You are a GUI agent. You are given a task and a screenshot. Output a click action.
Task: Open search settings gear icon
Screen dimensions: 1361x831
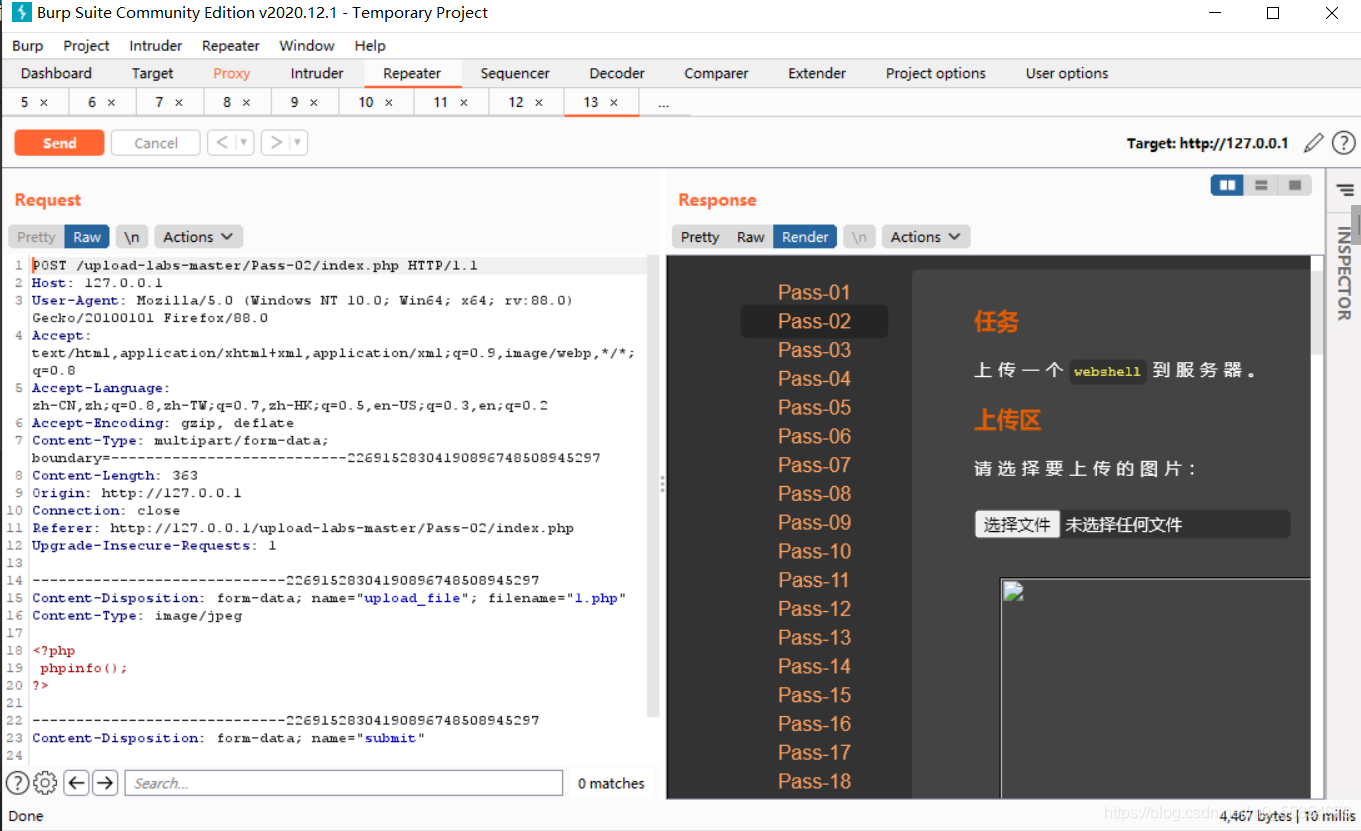point(46,783)
